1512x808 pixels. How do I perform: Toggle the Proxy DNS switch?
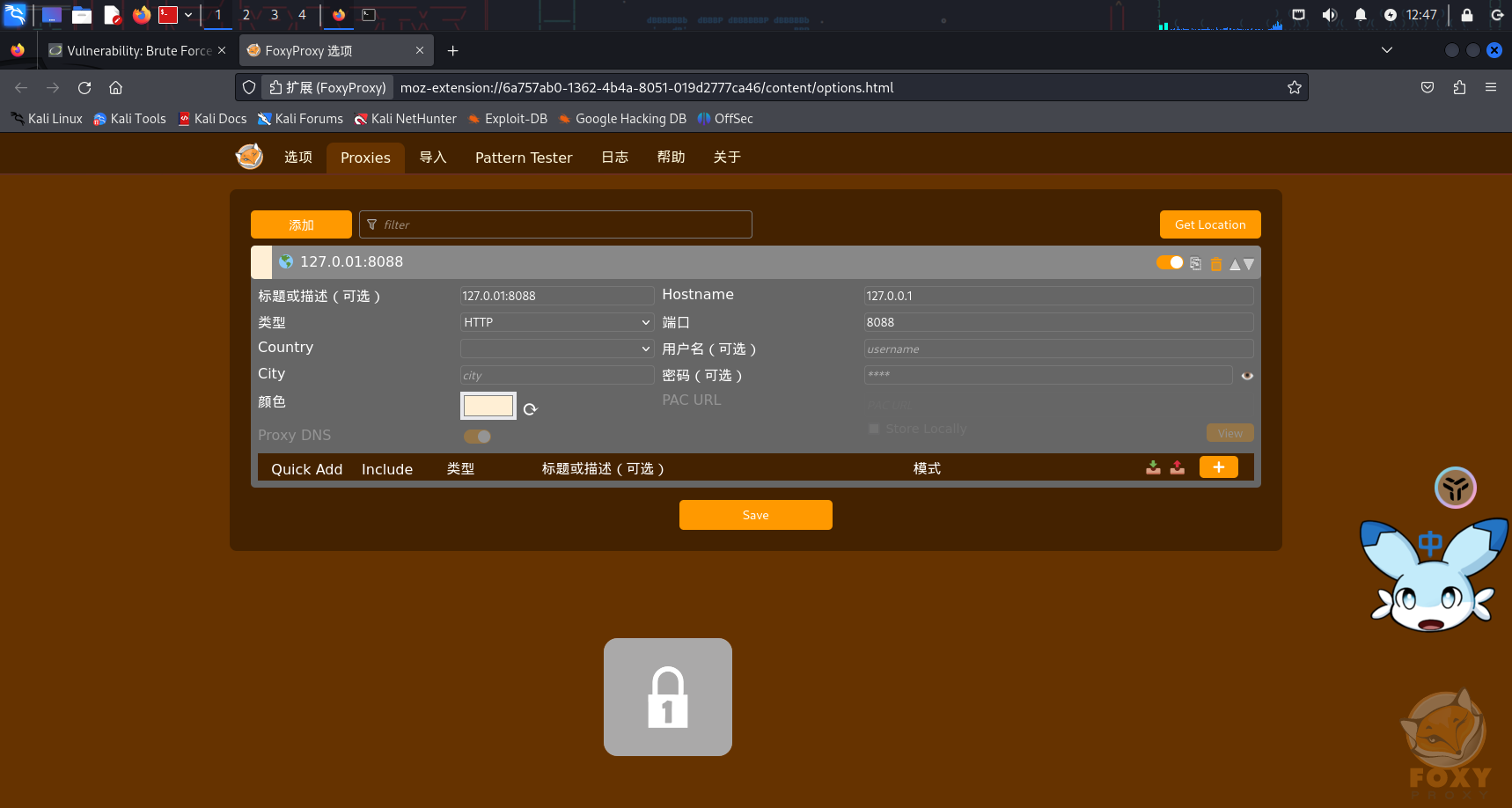point(477,437)
